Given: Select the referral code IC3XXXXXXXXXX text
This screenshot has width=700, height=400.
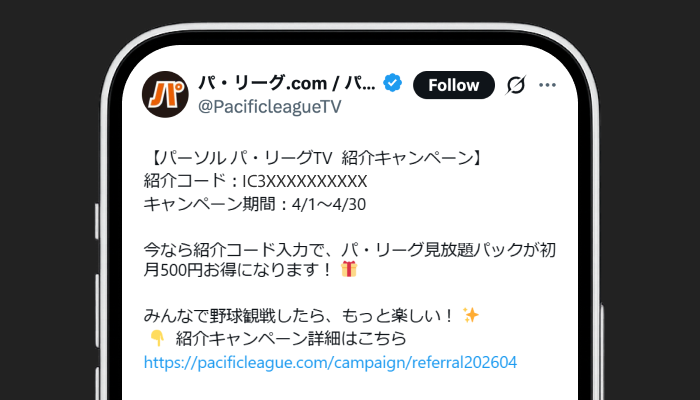Looking at the screenshot, I should point(304,181).
